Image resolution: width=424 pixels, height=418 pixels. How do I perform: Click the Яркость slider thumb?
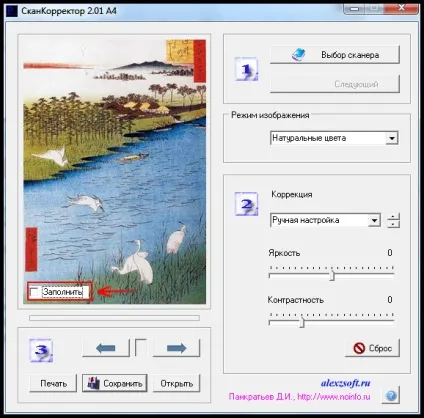[332, 275]
